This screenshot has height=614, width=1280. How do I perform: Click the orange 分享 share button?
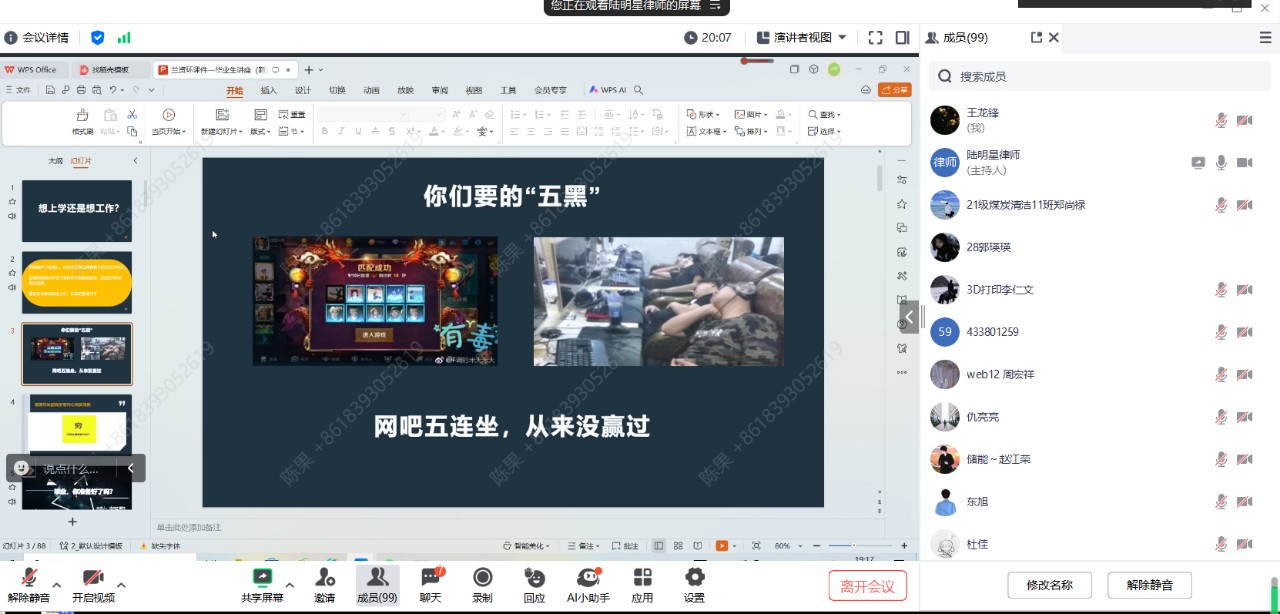[894, 90]
